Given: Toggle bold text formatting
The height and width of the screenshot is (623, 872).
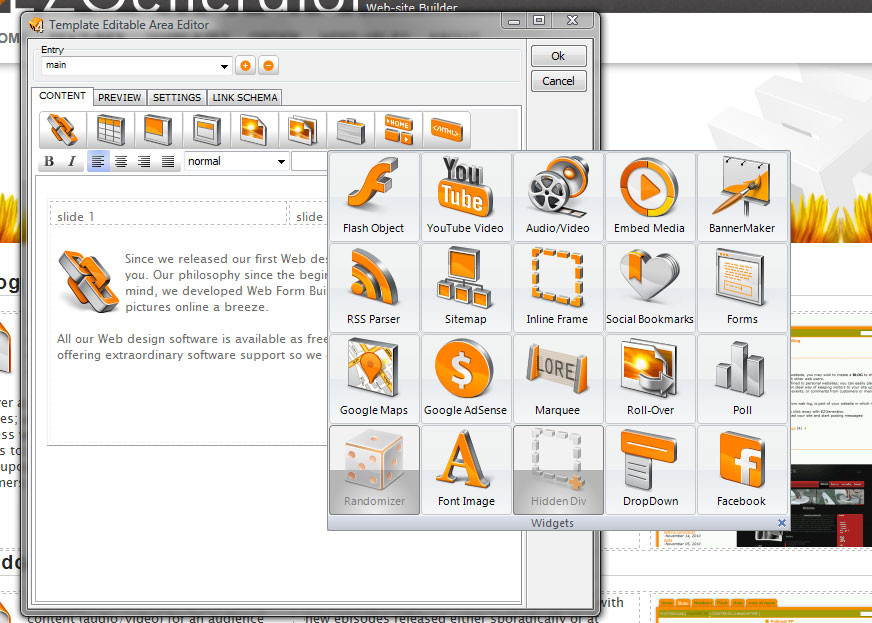Looking at the screenshot, I should point(49,161).
